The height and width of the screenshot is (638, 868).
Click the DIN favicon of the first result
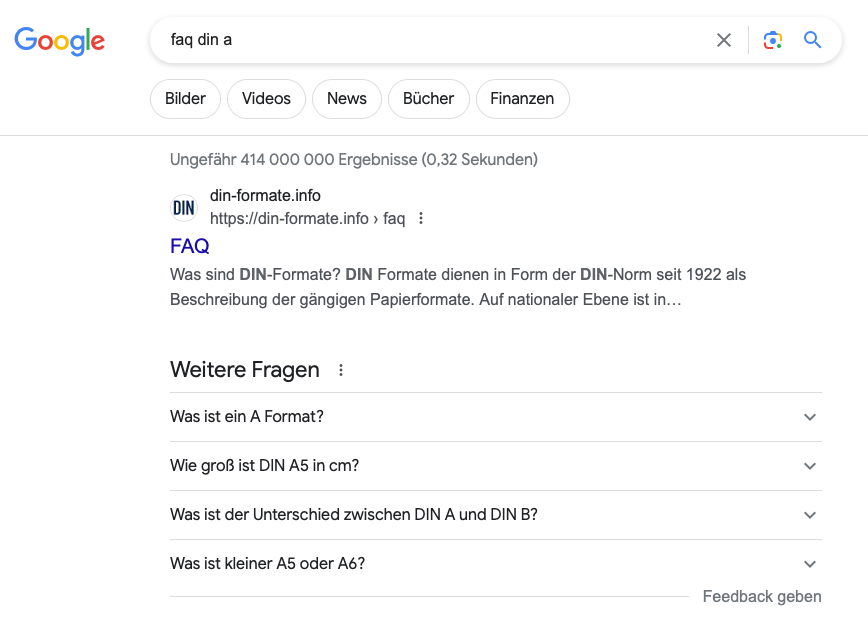(x=184, y=207)
